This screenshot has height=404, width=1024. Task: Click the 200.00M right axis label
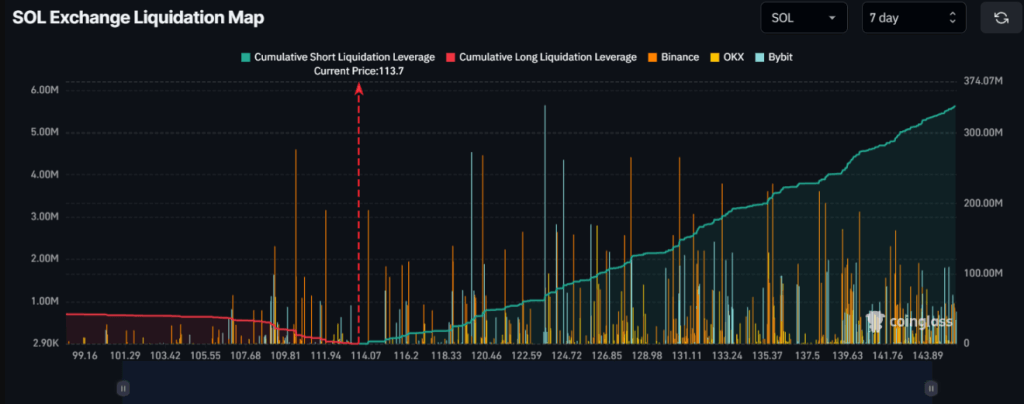(x=983, y=204)
